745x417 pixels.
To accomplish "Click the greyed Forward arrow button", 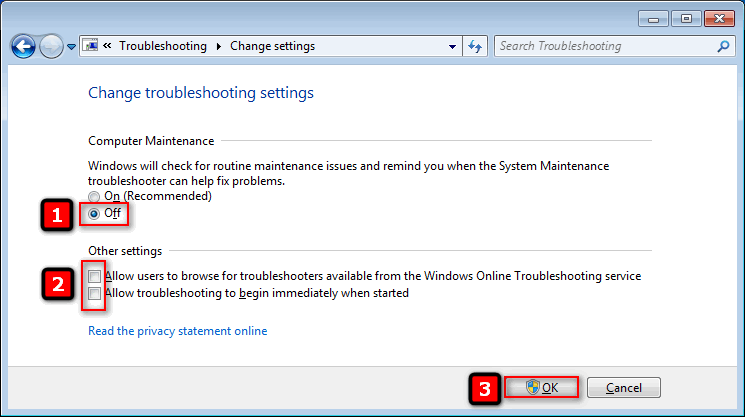I will pos(51,47).
